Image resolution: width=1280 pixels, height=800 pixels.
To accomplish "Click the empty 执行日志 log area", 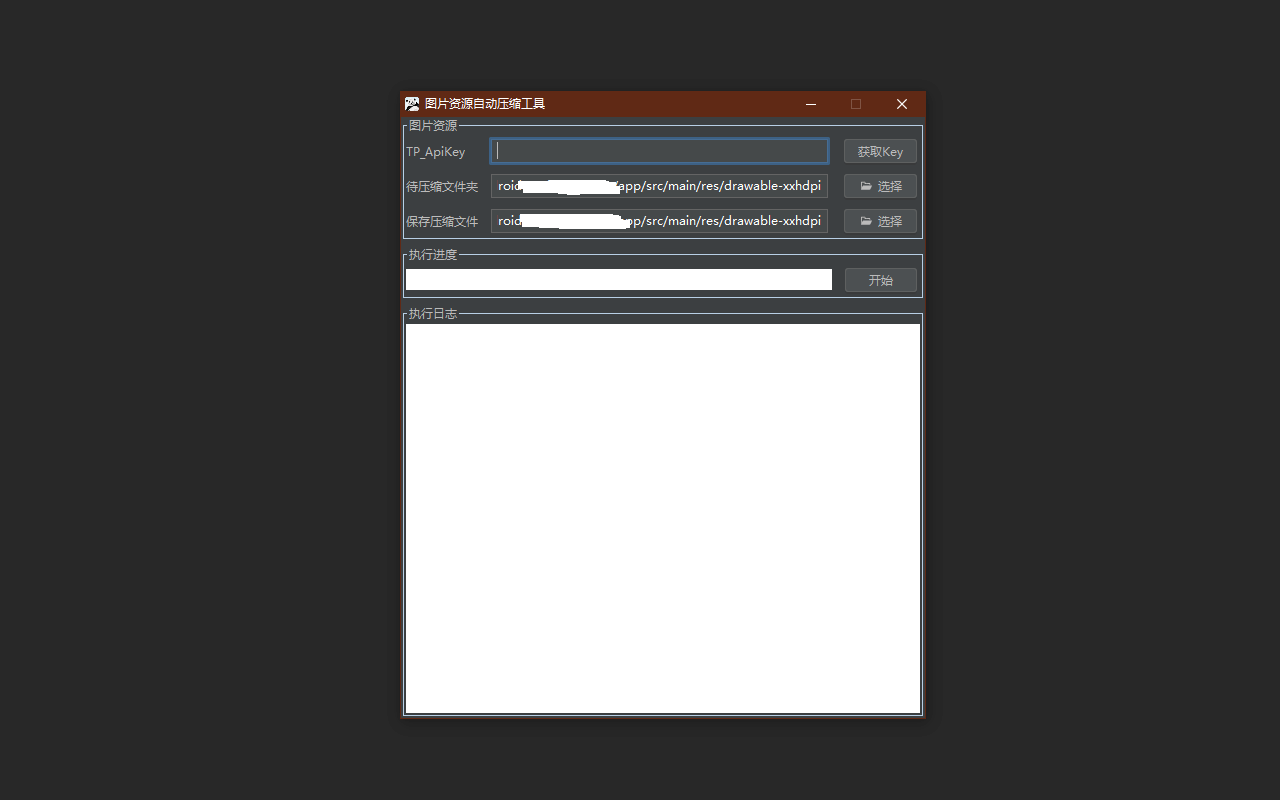I will coord(662,515).
